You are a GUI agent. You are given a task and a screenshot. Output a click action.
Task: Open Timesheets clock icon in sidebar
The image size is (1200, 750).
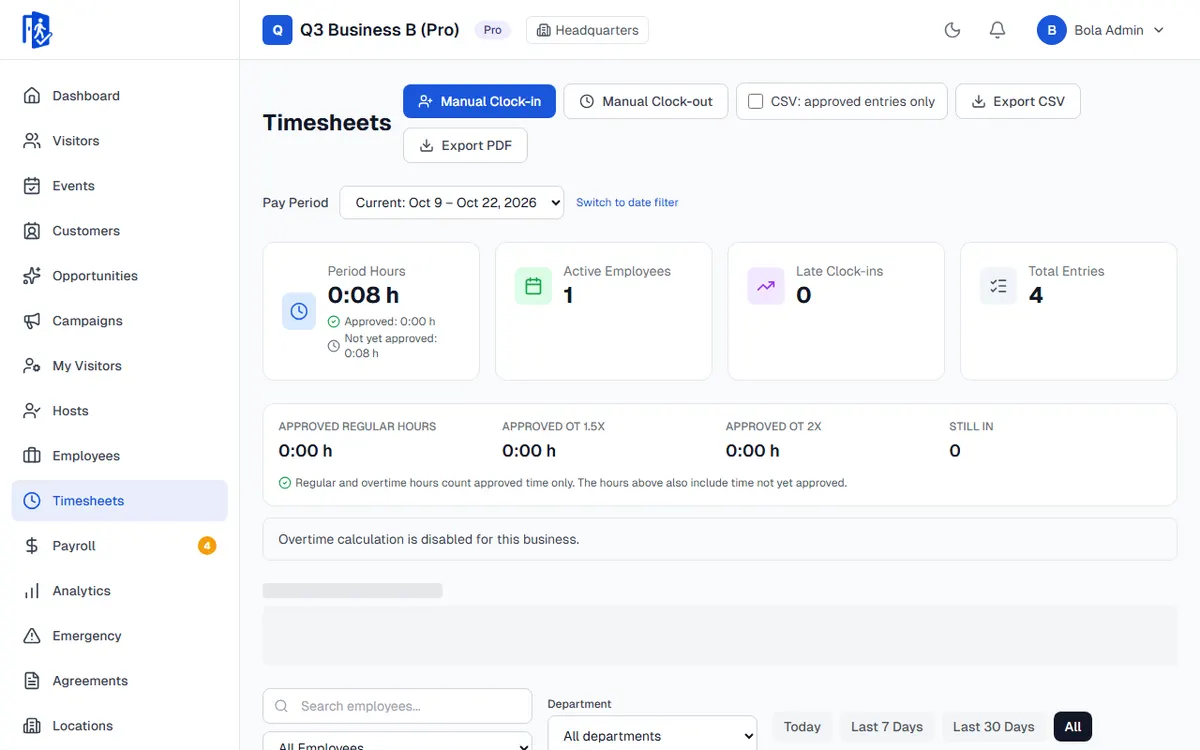click(x=32, y=501)
